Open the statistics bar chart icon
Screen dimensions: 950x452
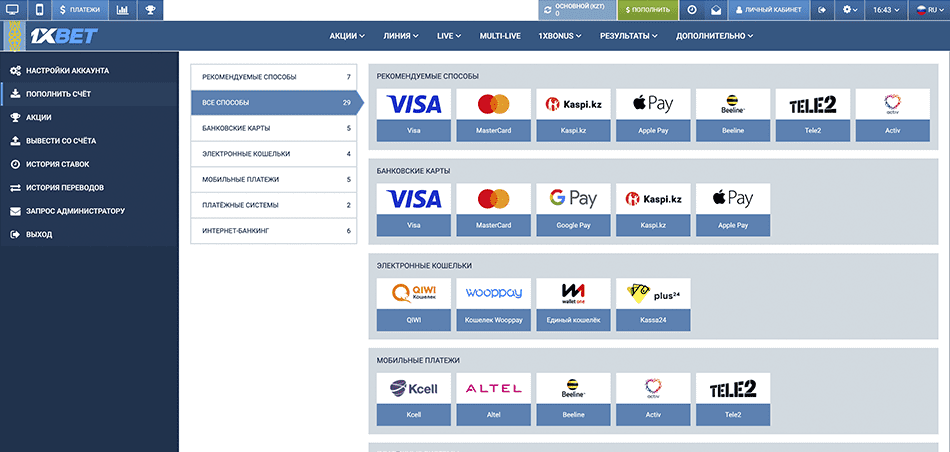(x=122, y=10)
